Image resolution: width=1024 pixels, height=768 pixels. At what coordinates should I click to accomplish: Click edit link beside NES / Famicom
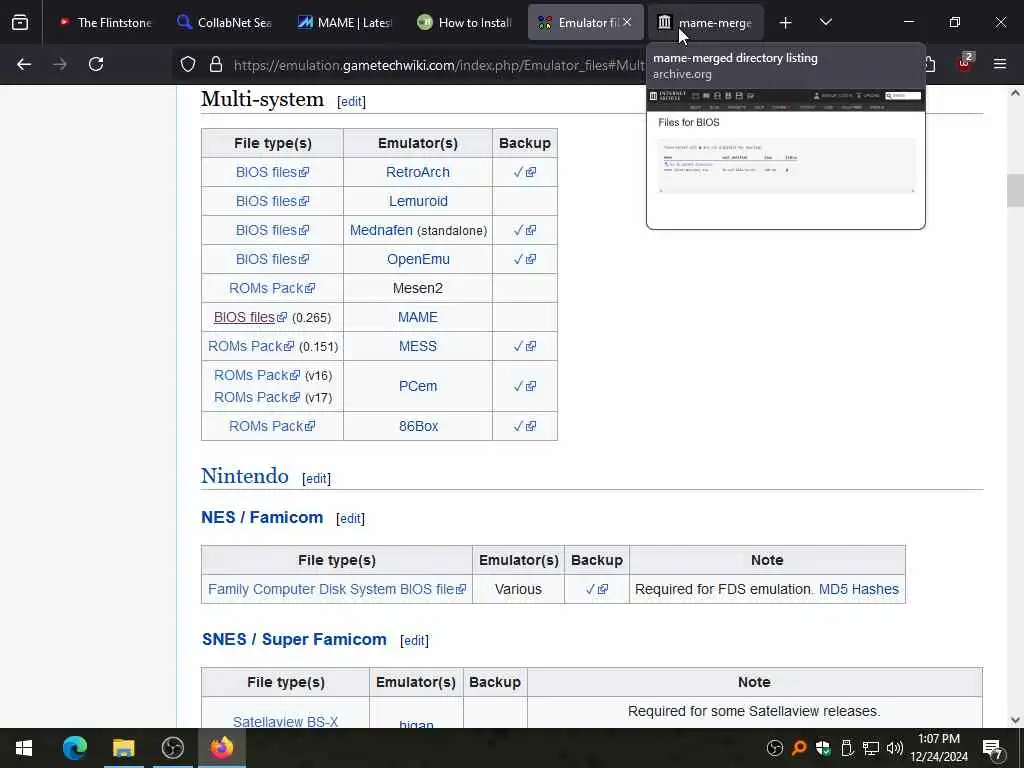click(351, 519)
